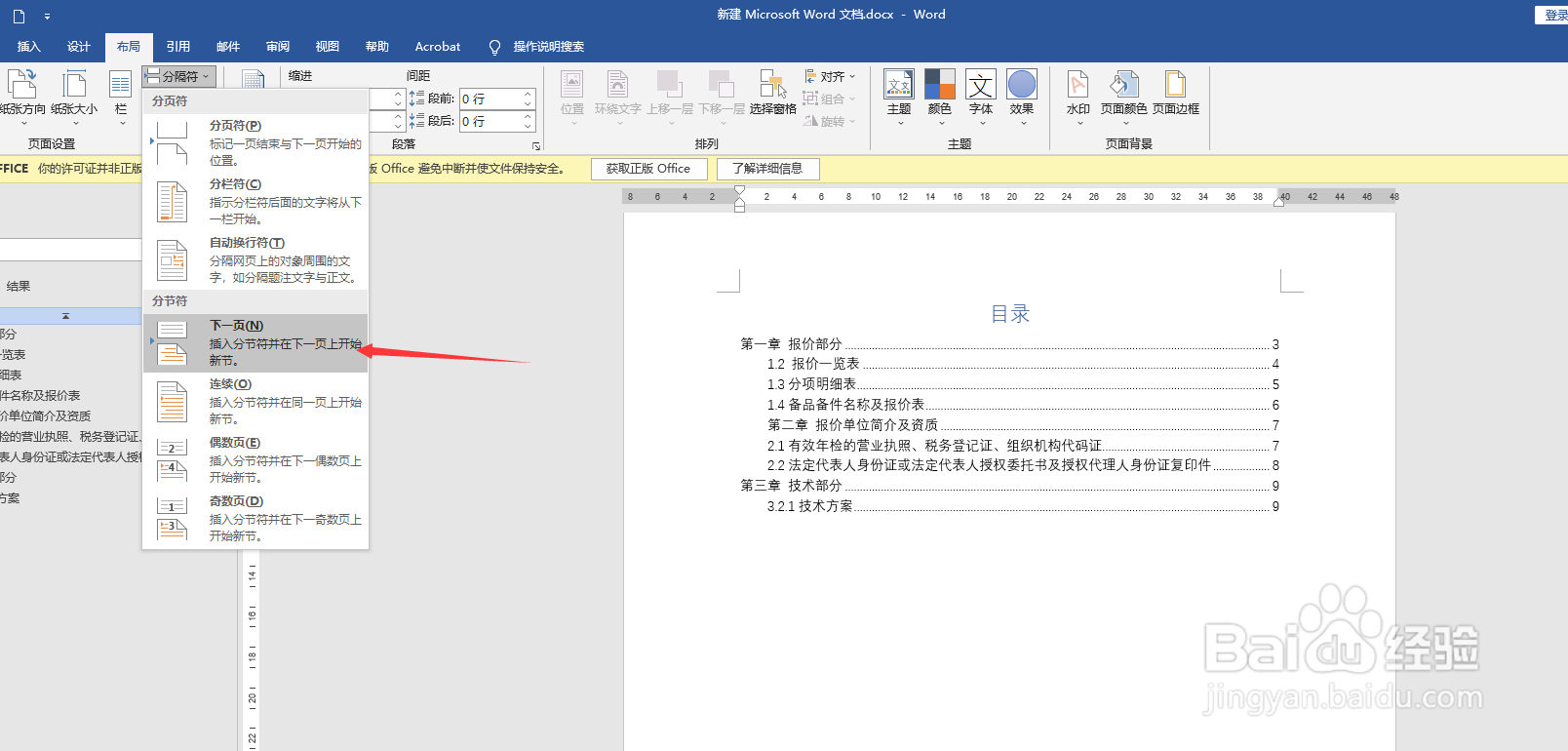Open the Quick Access Toolbar customize dropdown

point(47,17)
